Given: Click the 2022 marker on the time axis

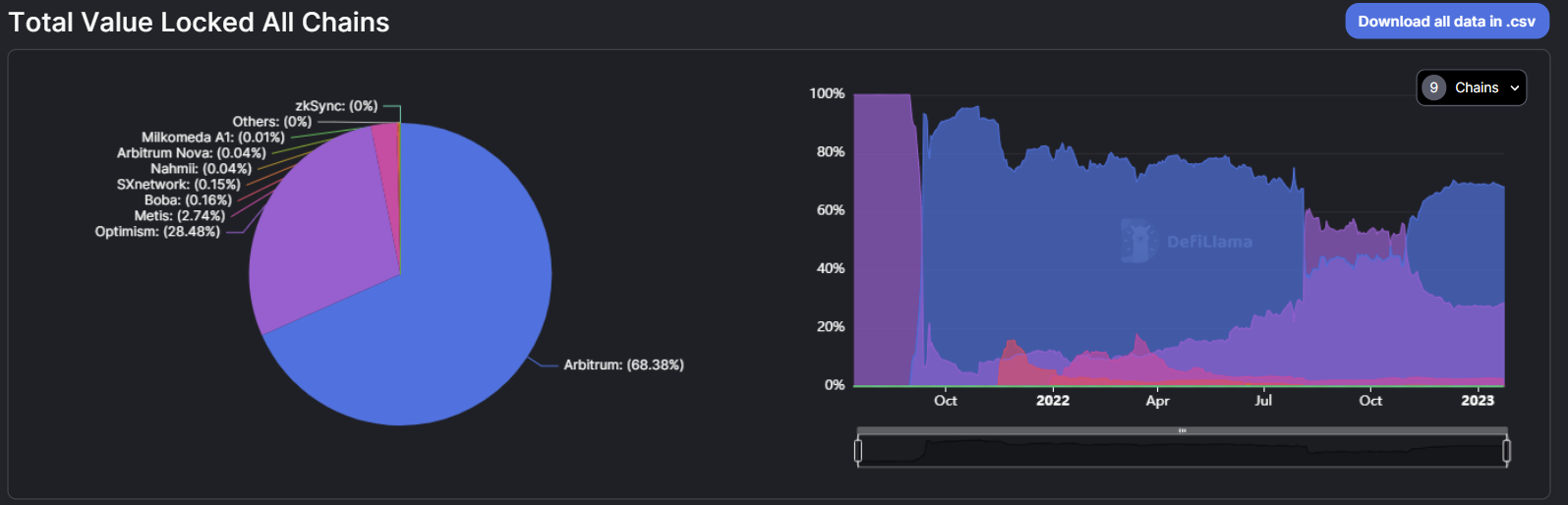Looking at the screenshot, I should point(1052,401).
